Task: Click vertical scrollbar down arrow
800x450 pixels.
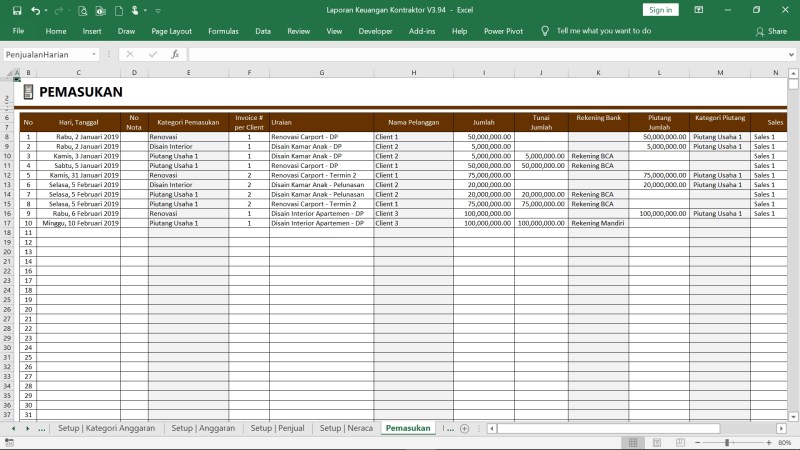Action: coord(793,417)
